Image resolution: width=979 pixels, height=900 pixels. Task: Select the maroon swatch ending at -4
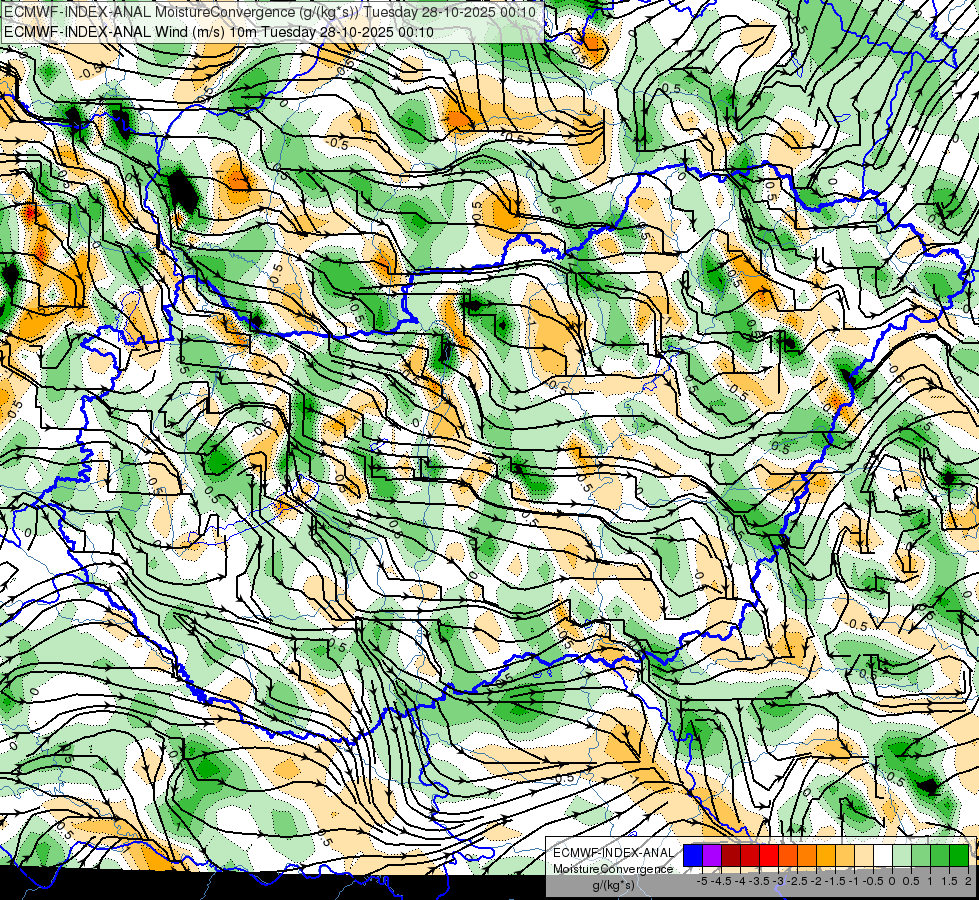pos(731,856)
